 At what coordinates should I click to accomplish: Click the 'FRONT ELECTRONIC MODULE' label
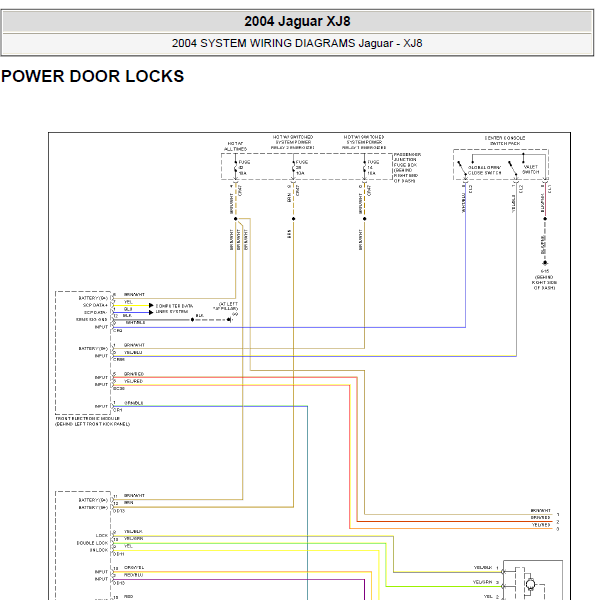pyautogui.click(x=88, y=419)
